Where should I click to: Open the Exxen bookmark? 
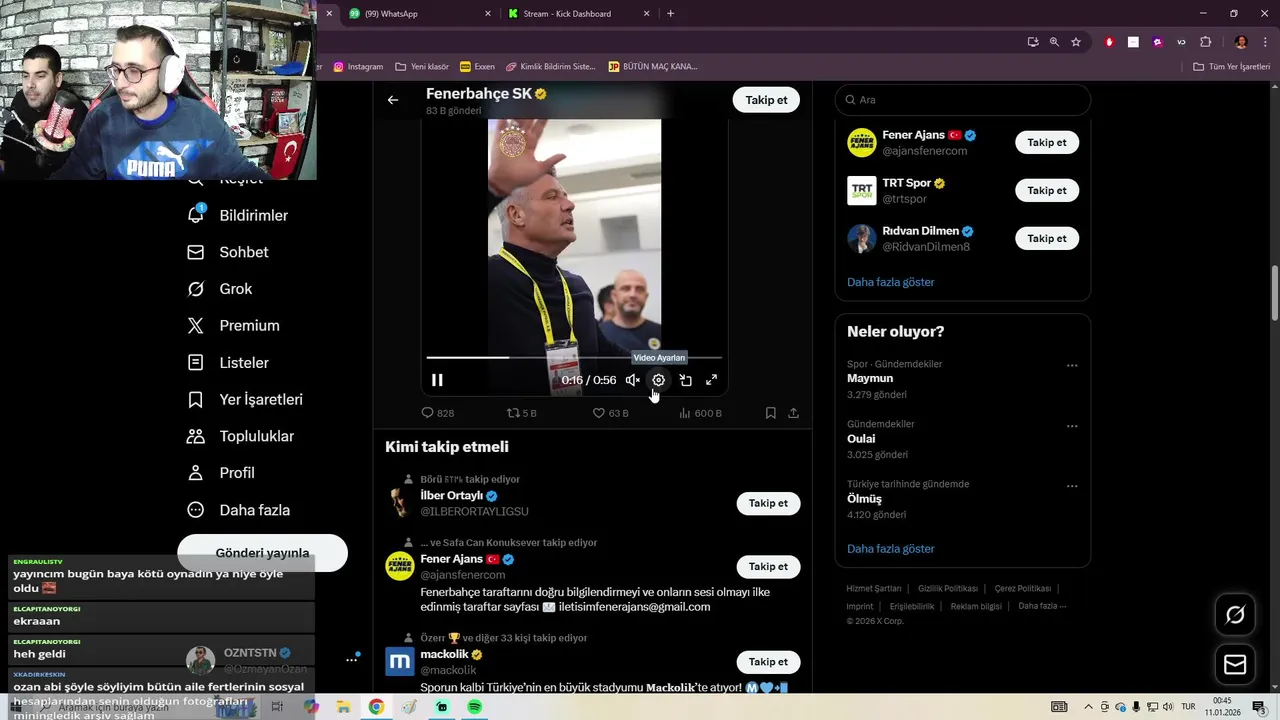(x=477, y=67)
